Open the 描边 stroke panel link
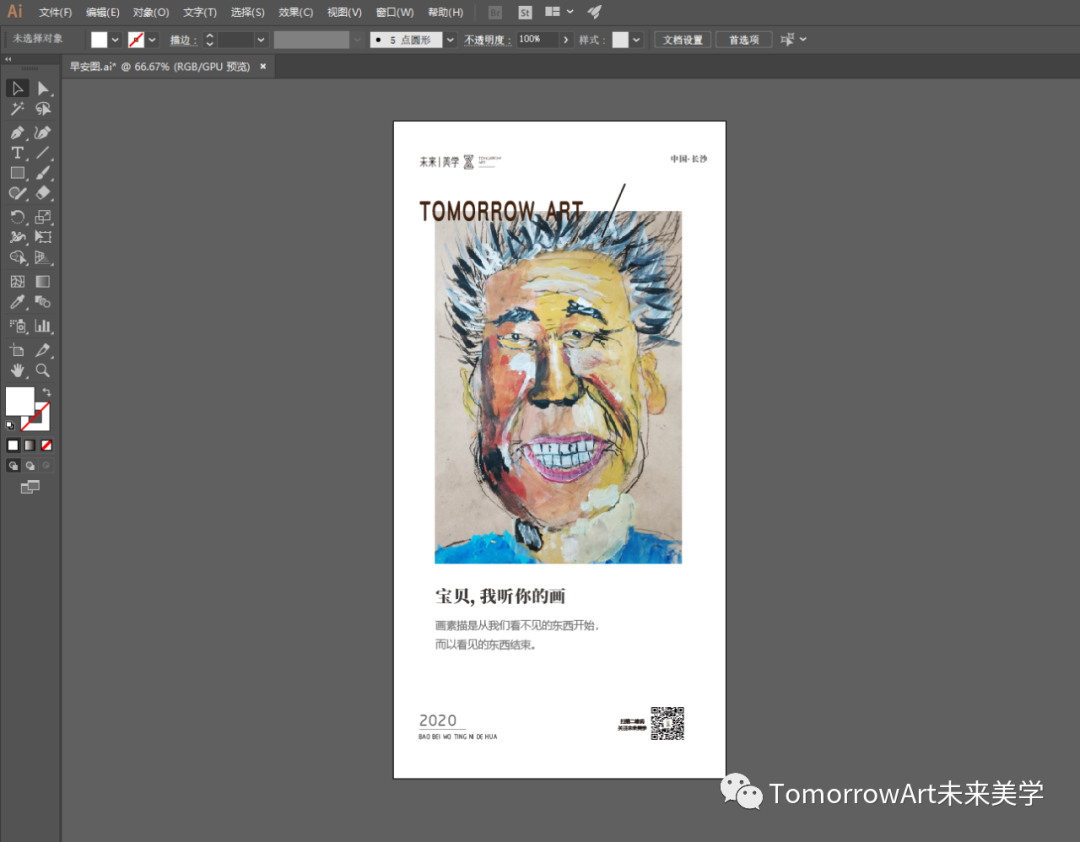 point(182,40)
